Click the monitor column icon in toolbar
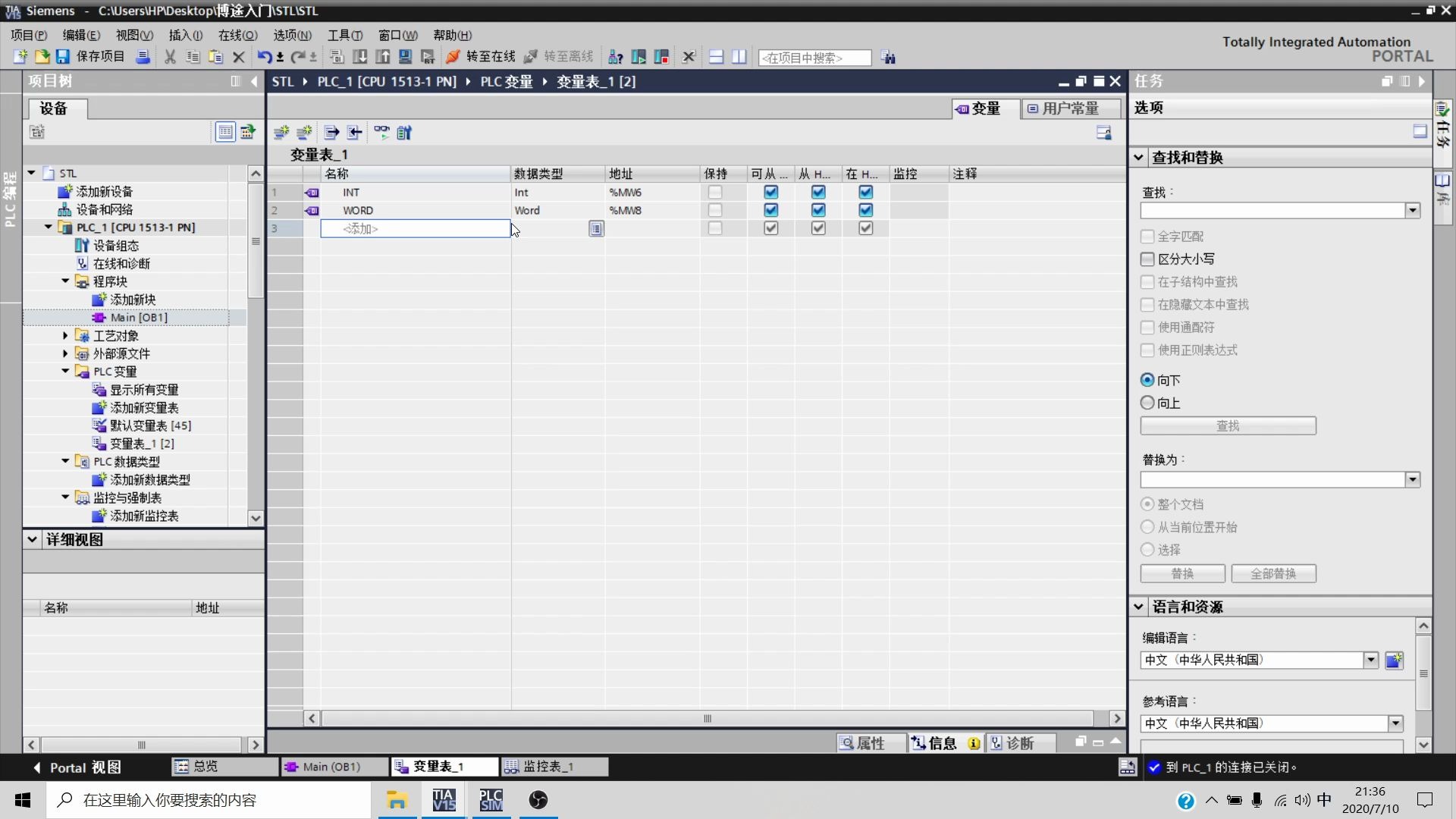 (x=381, y=132)
